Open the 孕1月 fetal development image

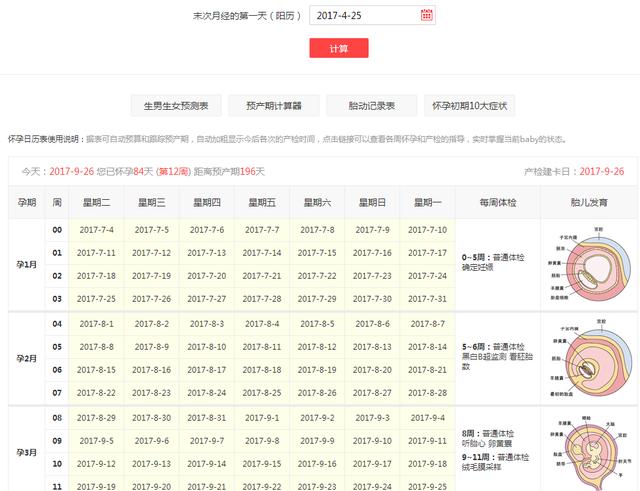[583, 264]
